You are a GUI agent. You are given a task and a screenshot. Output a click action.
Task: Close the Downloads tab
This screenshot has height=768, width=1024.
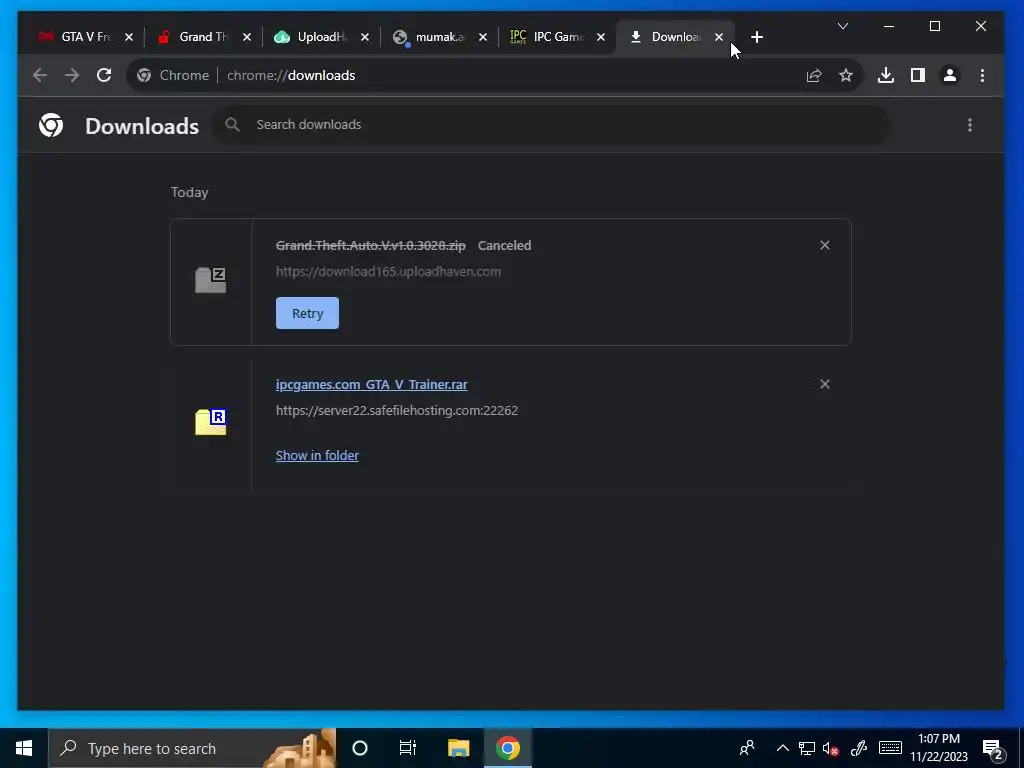pos(719,37)
